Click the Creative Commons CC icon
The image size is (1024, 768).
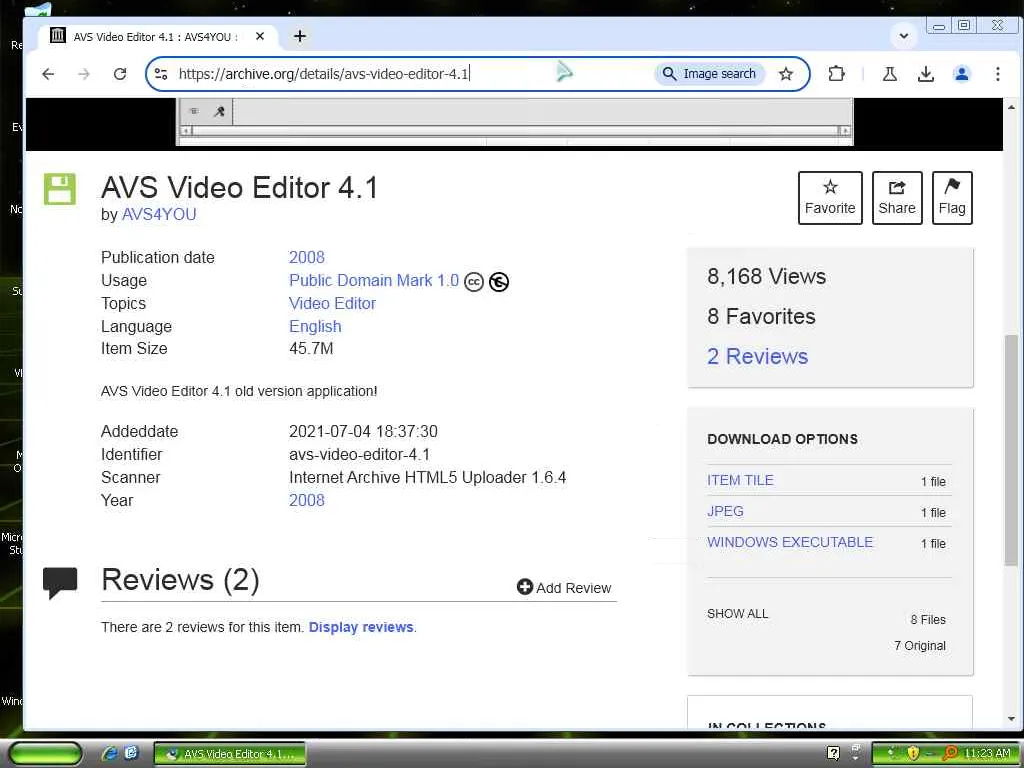click(x=473, y=281)
